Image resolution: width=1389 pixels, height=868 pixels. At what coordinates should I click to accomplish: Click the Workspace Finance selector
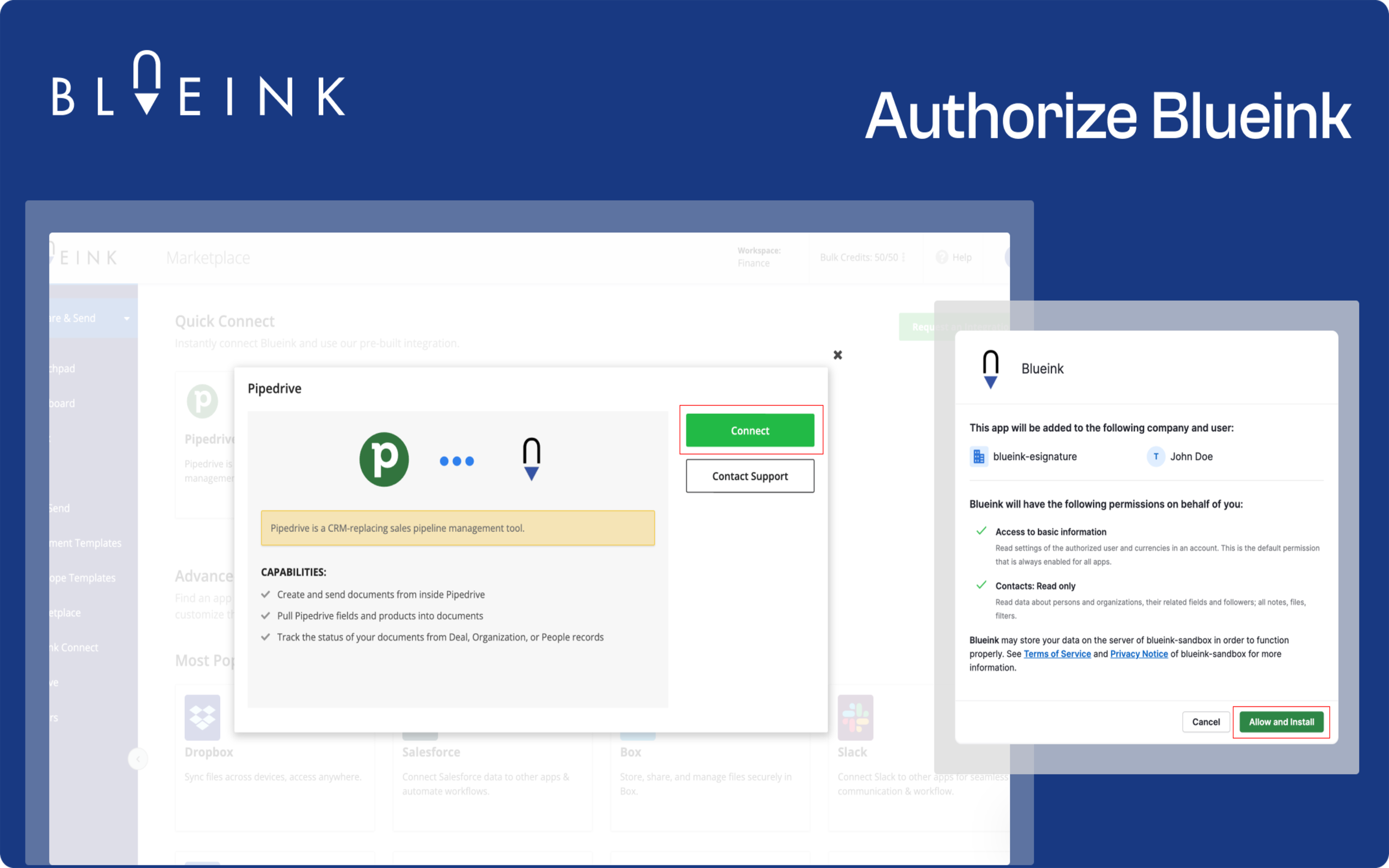tap(759, 257)
